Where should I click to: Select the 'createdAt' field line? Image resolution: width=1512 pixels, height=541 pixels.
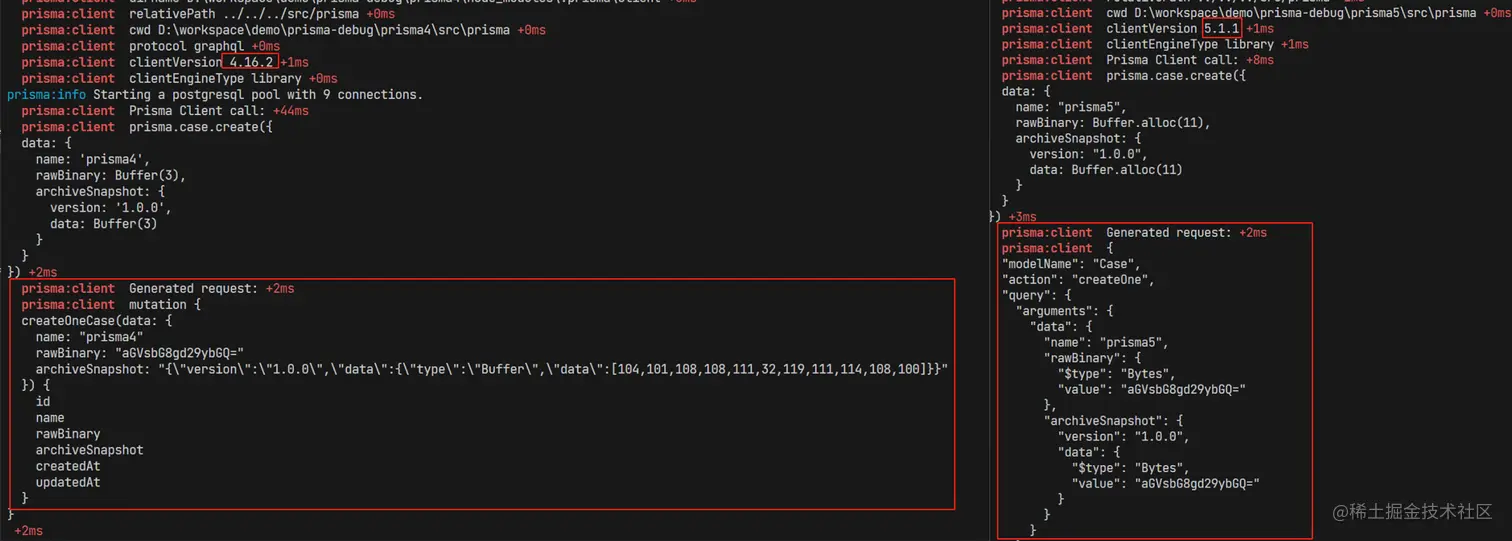click(68, 466)
